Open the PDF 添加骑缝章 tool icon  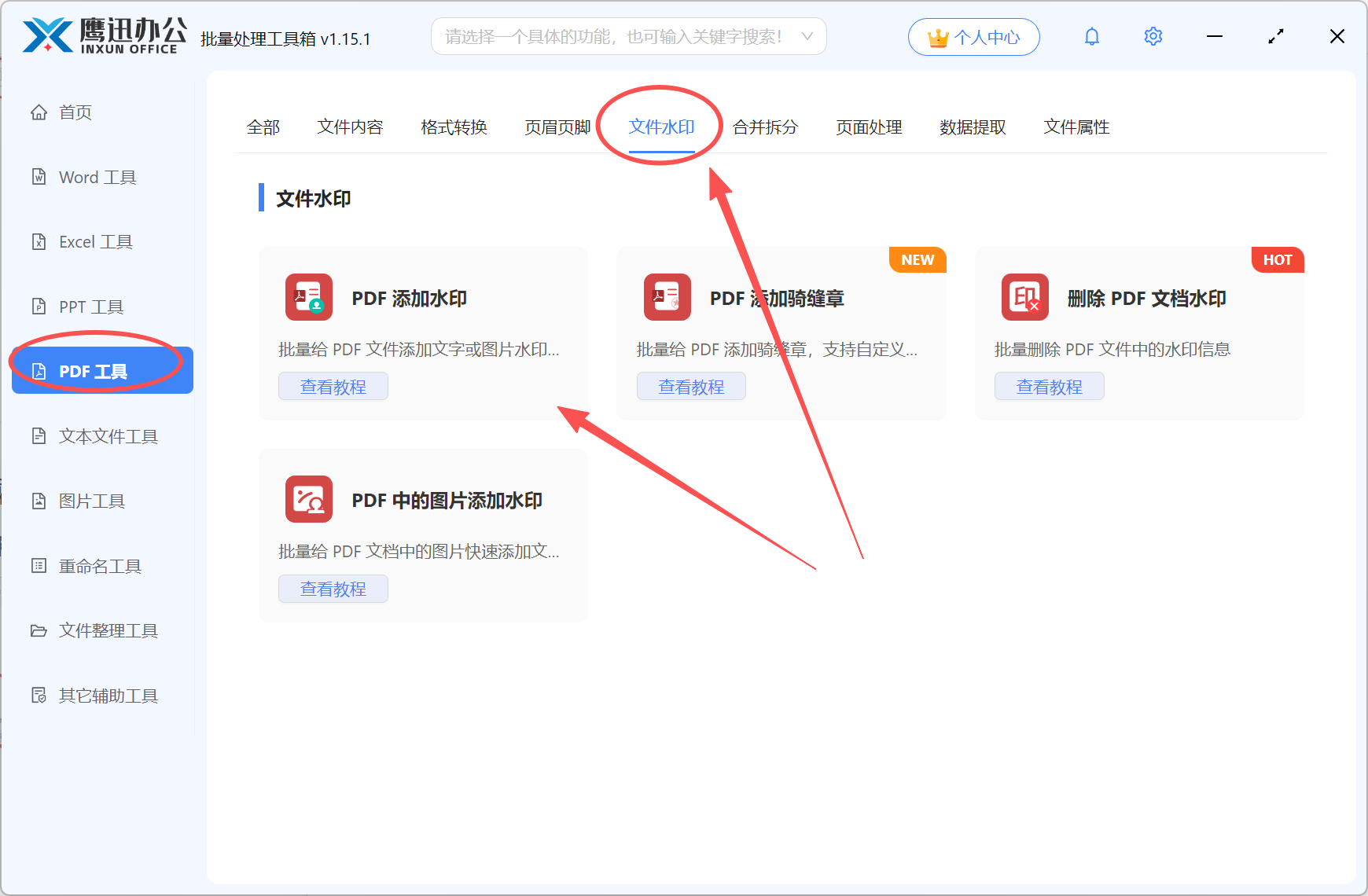pyautogui.click(x=667, y=297)
